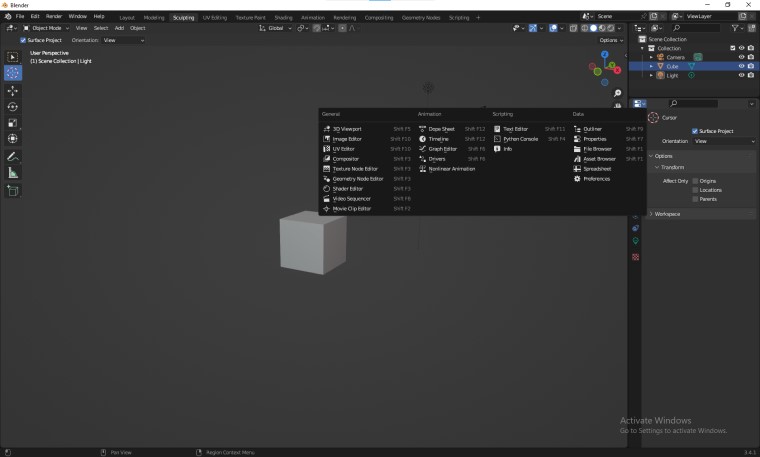The width and height of the screenshot is (760, 457).
Task: Open the outliner filter dropdown
Action: click(x=737, y=28)
